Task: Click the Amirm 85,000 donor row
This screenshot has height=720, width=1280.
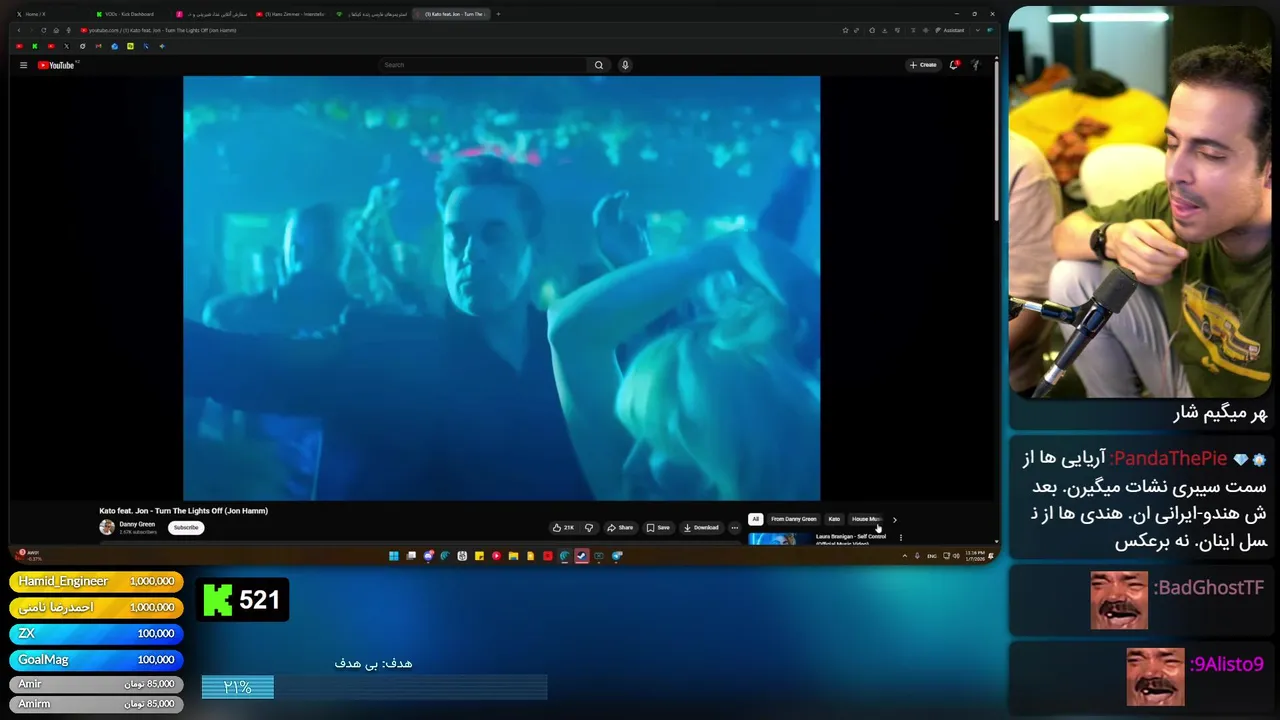Action: [x=96, y=704]
